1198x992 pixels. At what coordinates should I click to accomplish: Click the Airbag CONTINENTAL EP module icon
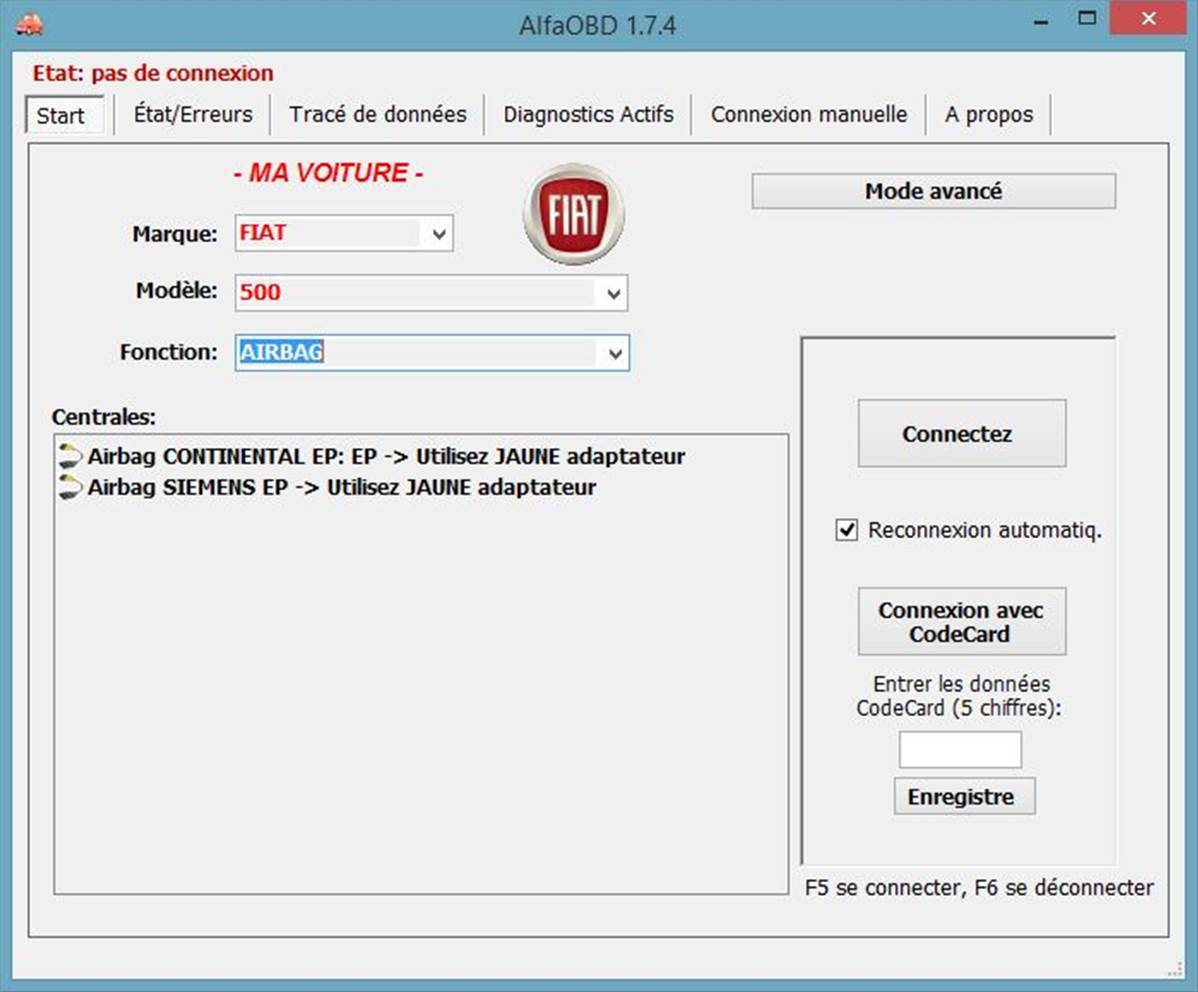pyautogui.click(x=68, y=457)
